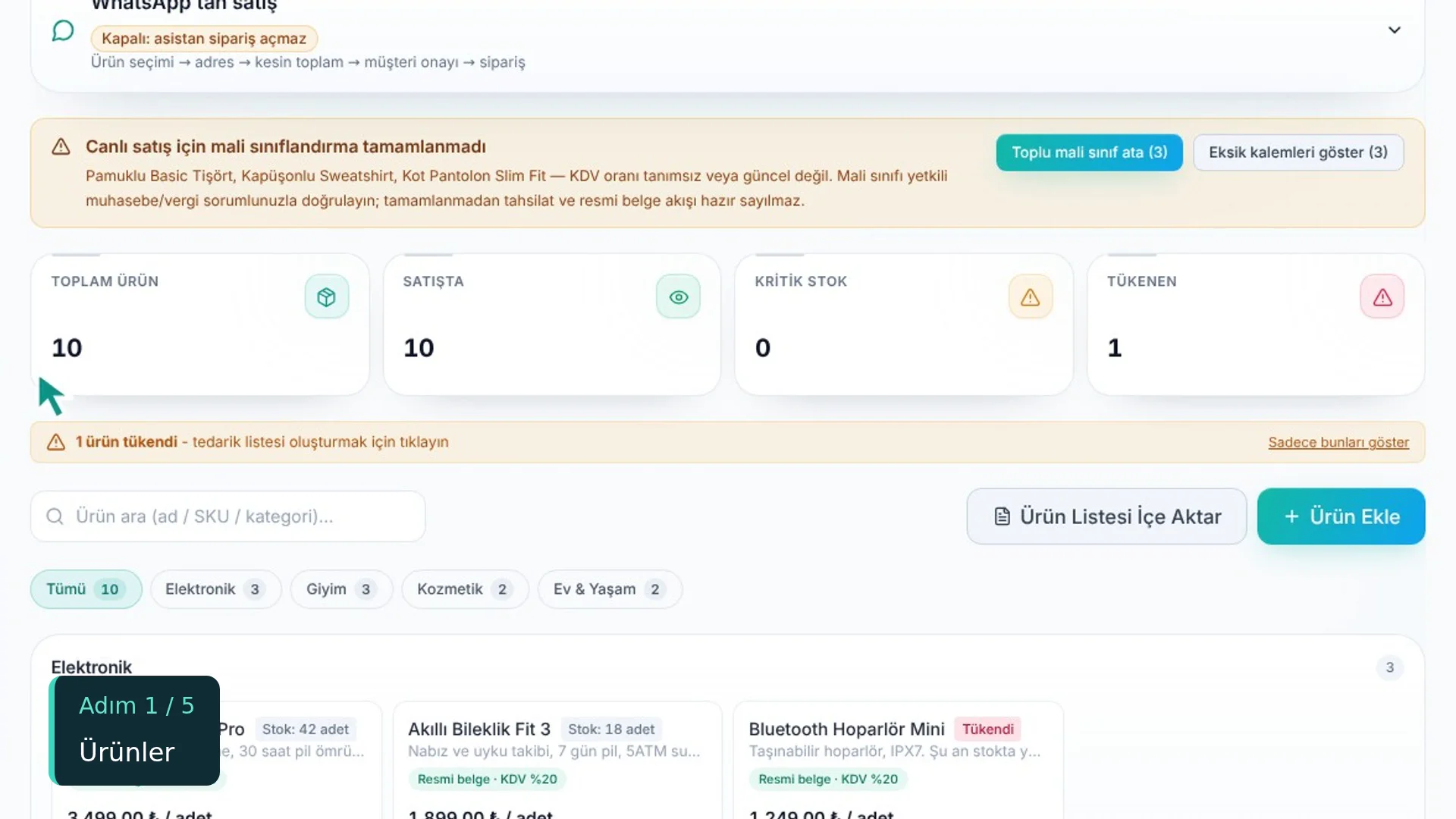Click the magnifier icon in search box
This screenshot has width=1456, height=819.
pos(55,516)
